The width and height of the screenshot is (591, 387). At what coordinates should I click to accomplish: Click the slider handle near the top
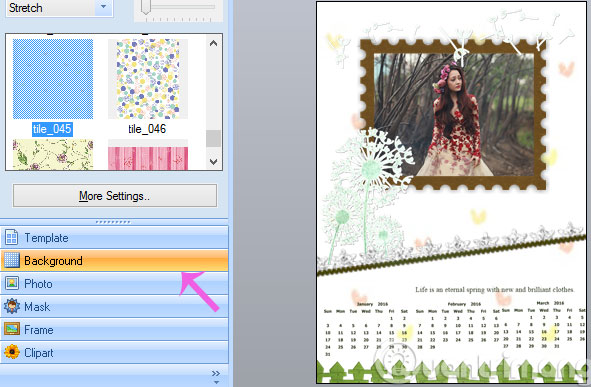[145, 7]
